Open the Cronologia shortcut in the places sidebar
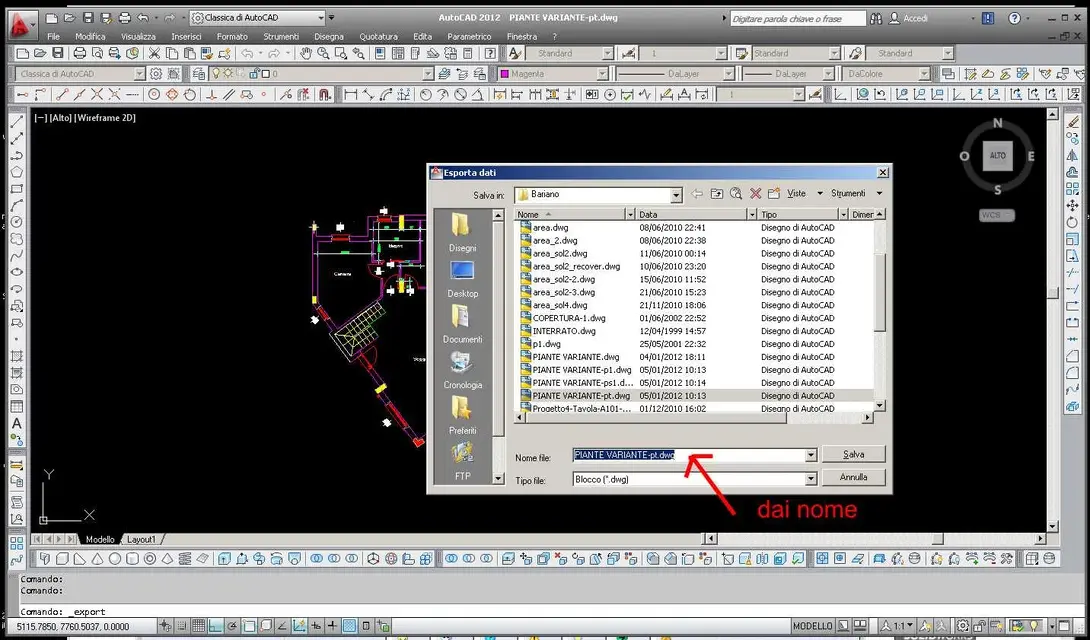This screenshot has width=1090, height=640. click(x=462, y=371)
